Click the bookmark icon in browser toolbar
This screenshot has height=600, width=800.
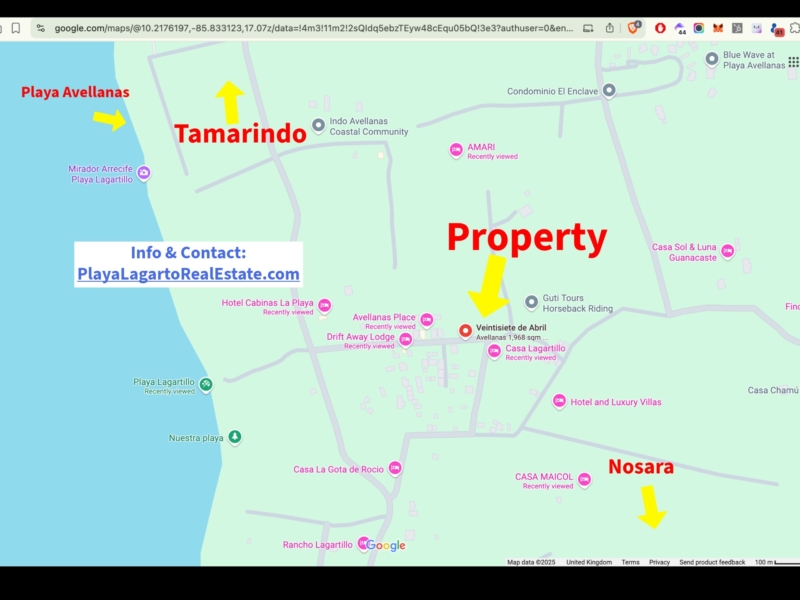(16, 28)
